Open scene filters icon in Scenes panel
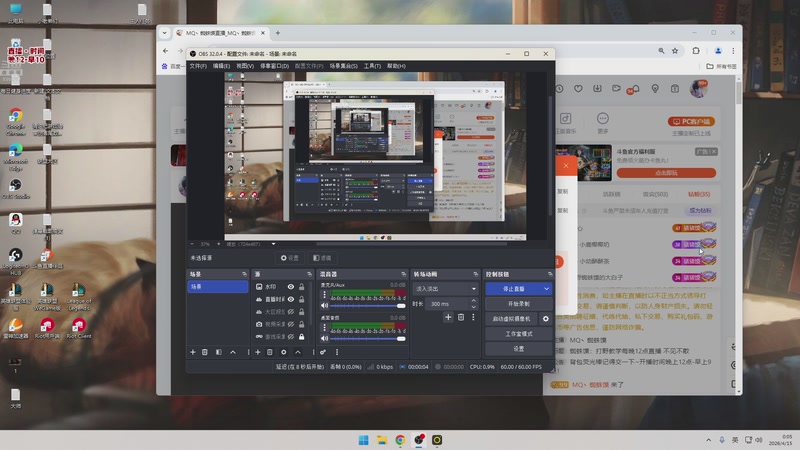 click(218, 352)
